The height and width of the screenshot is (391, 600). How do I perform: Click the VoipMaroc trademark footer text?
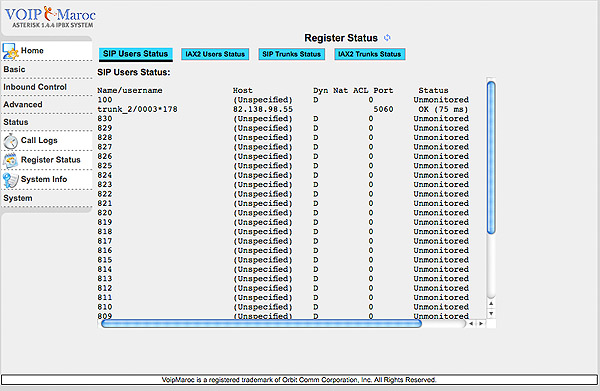tap(299, 380)
